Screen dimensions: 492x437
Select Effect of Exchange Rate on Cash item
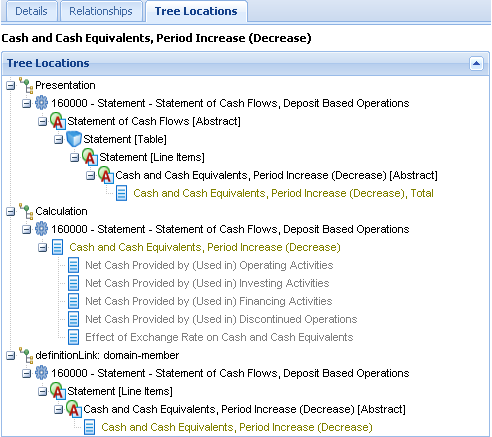pyautogui.click(x=219, y=337)
